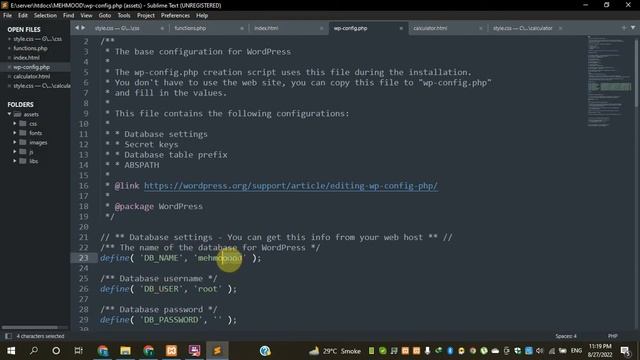Click the code minimap preview
This screenshot has width=640, height=360.
click(610, 82)
